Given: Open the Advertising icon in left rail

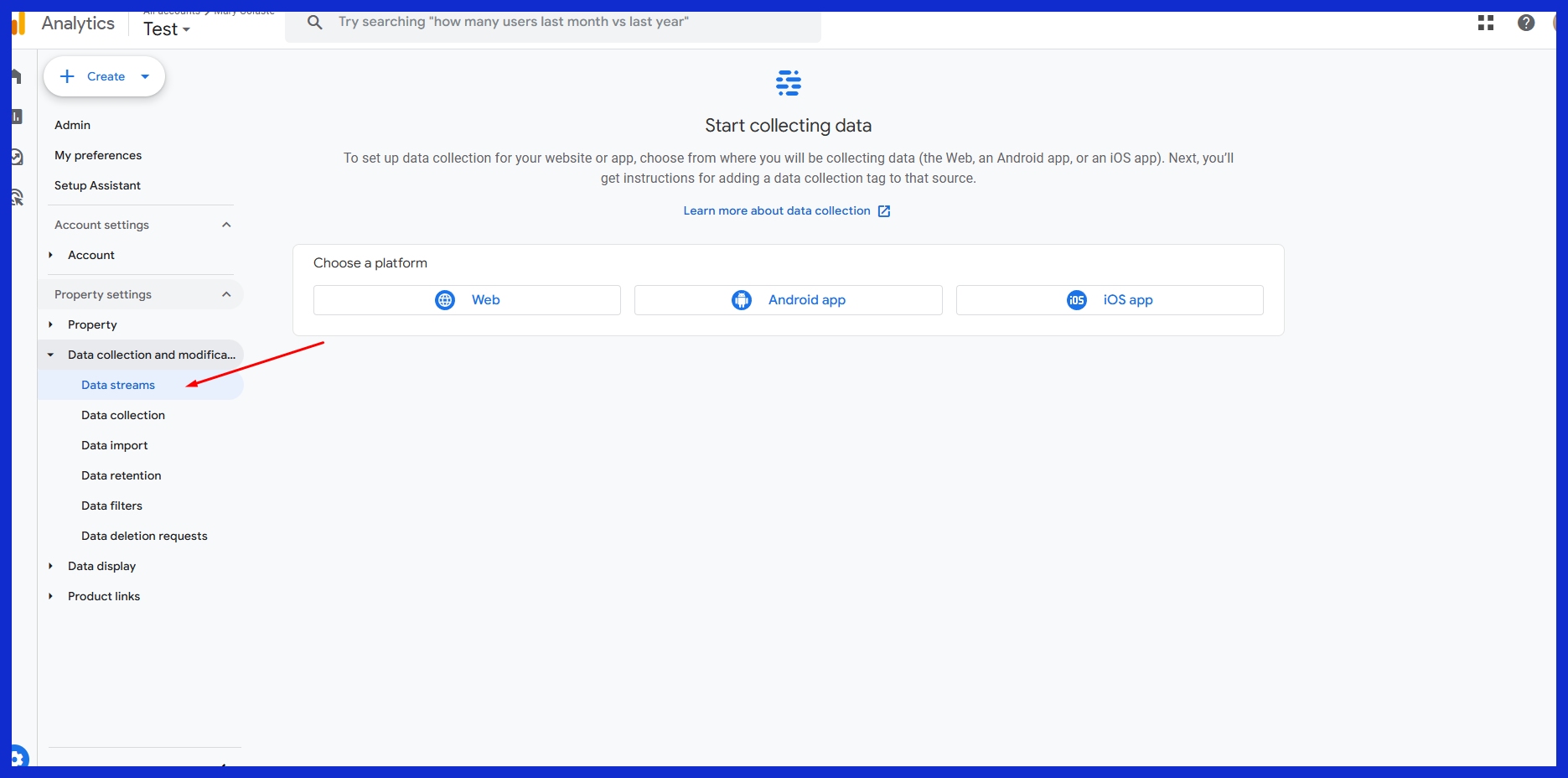Looking at the screenshot, I should coord(17,197).
